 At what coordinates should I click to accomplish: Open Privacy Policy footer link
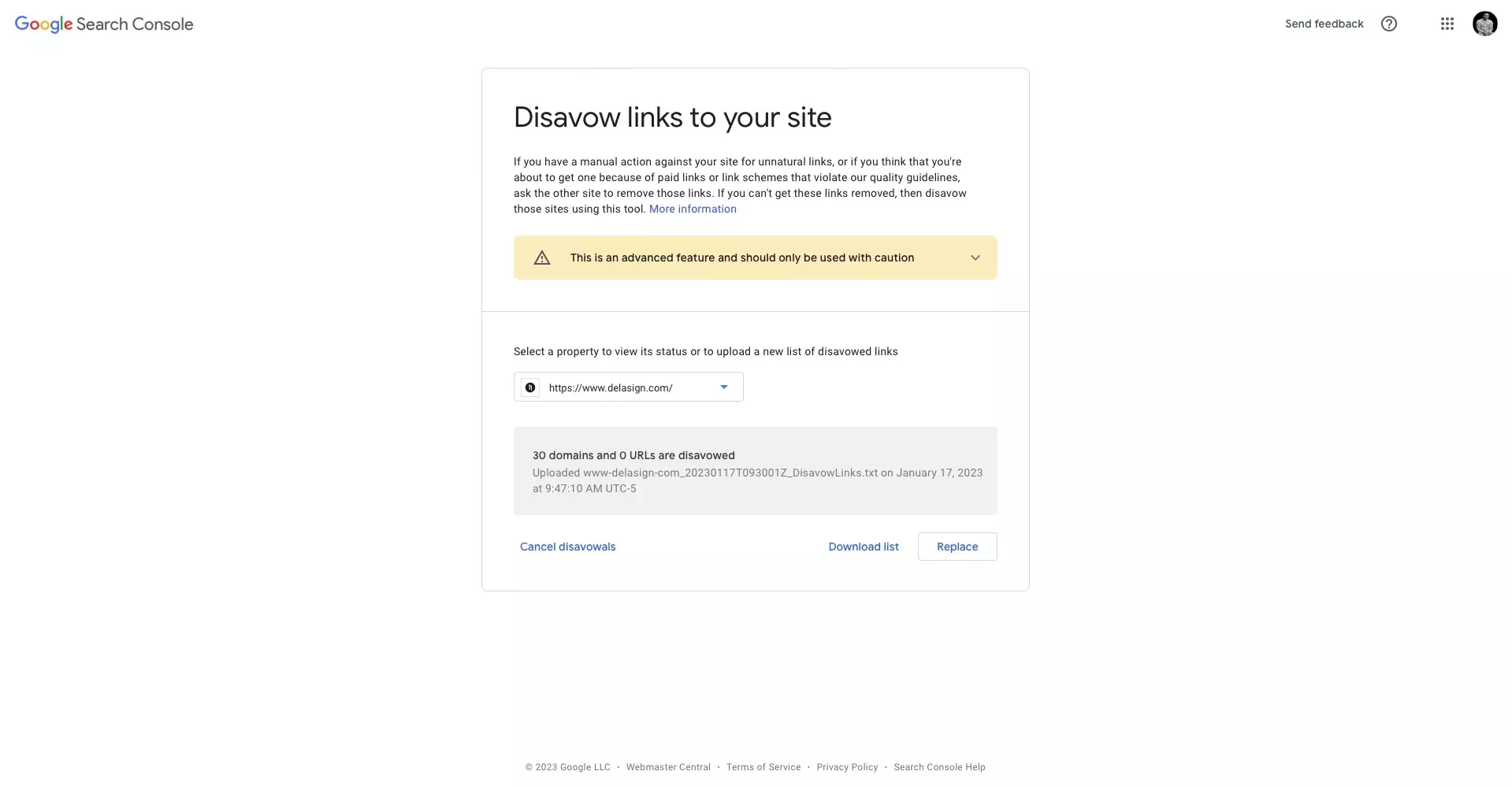[847, 767]
